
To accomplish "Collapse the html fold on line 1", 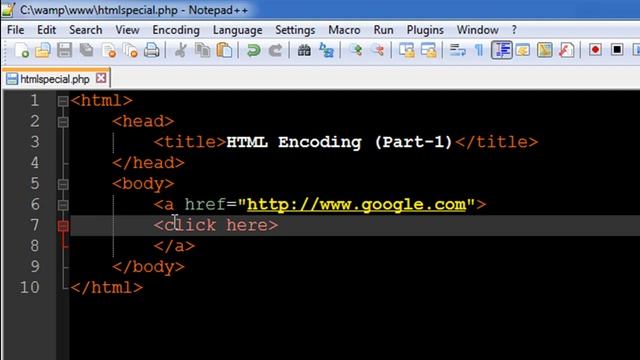I will [x=63, y=101].
